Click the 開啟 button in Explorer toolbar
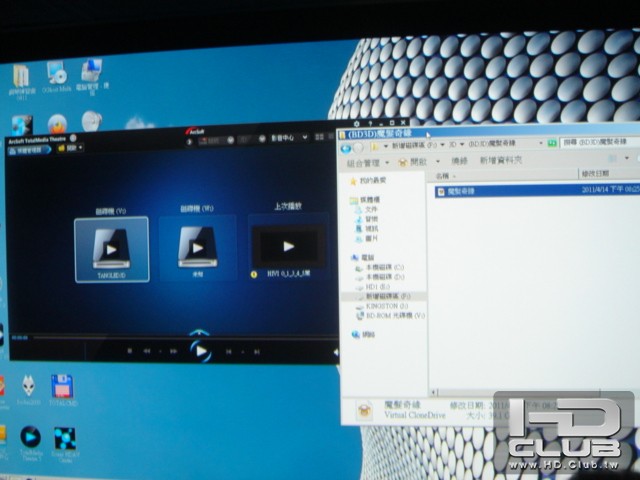The image size is (640, 480). (413, 162)
